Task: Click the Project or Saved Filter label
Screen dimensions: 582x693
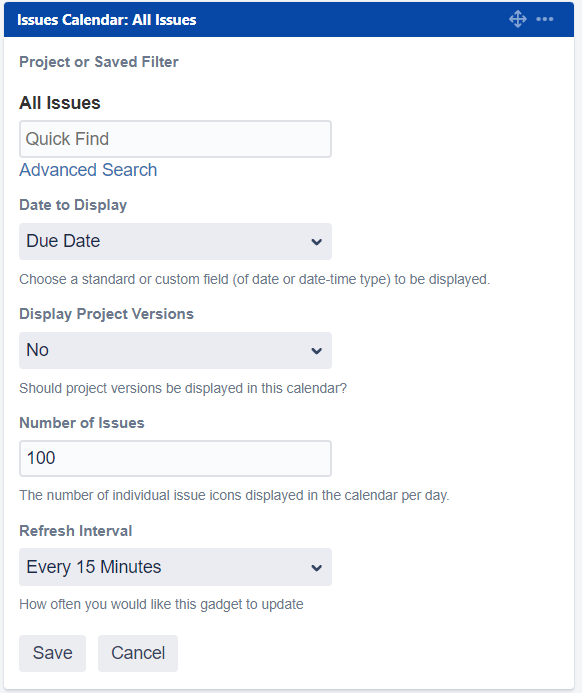Action: (x=99, y=62)
